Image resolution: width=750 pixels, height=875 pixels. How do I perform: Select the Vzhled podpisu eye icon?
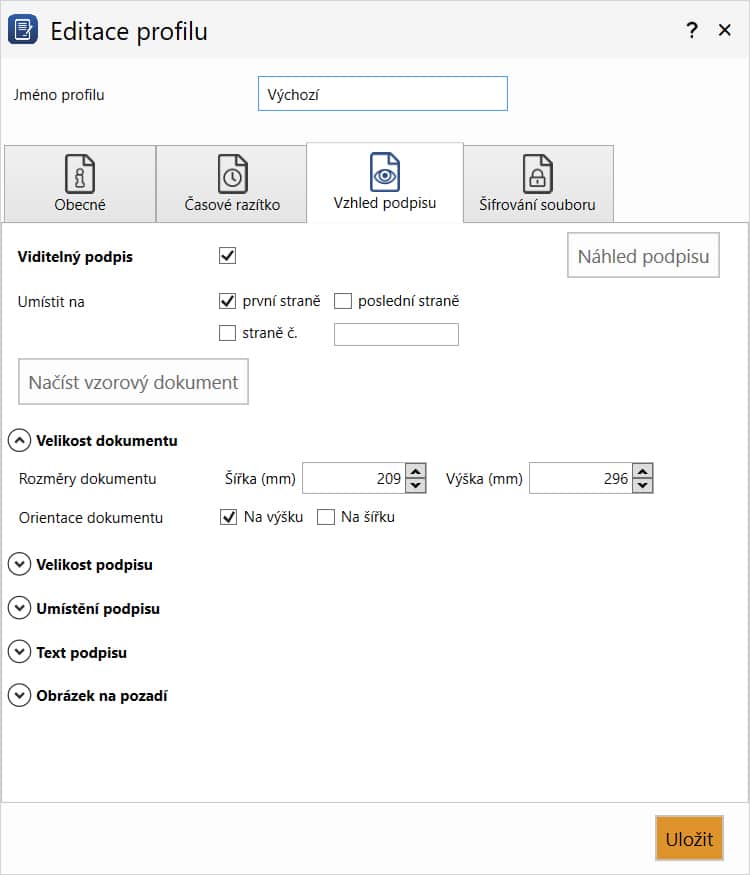coord(385,172)
